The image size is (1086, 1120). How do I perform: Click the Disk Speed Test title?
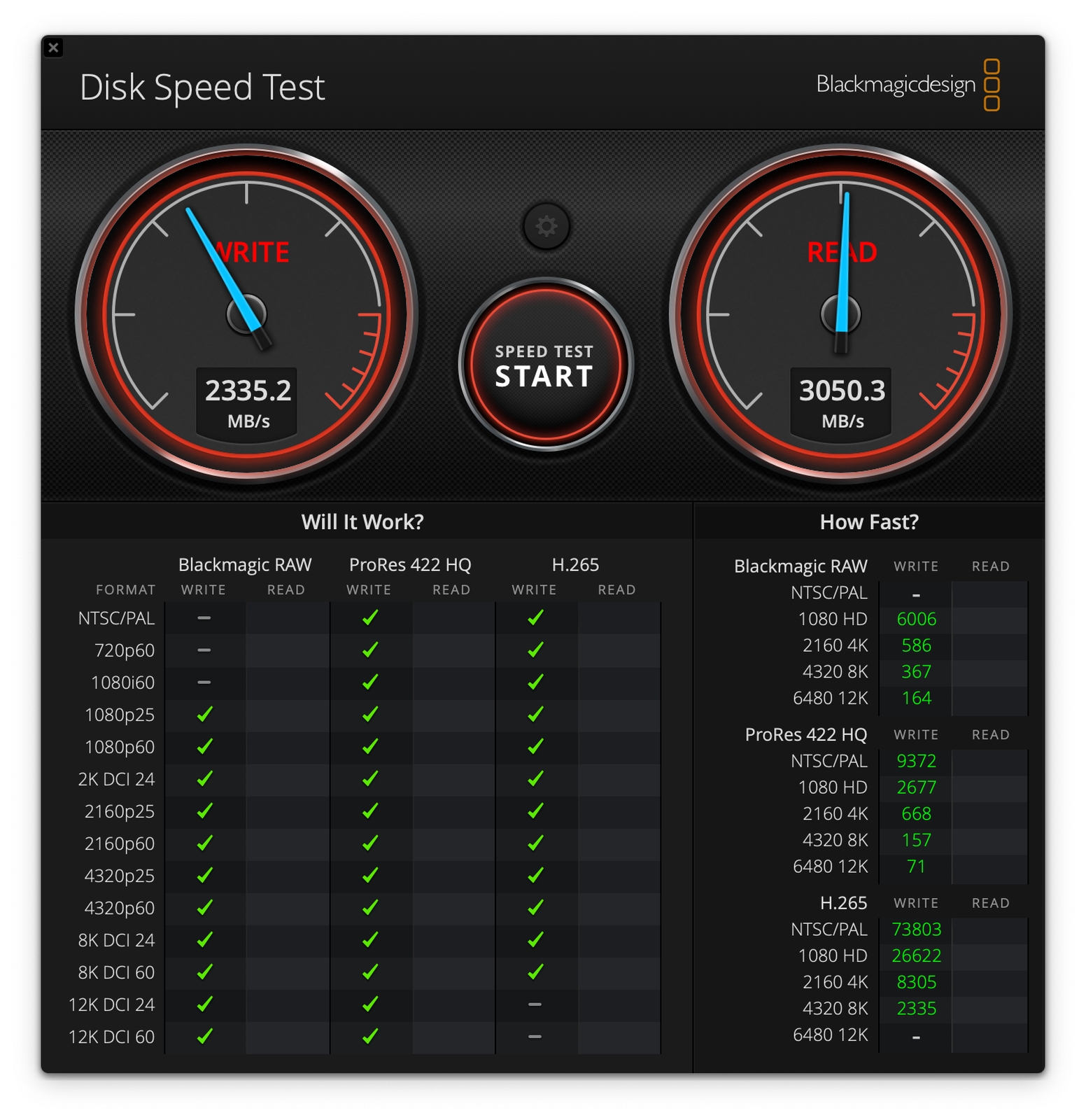[x=202, y=87]
